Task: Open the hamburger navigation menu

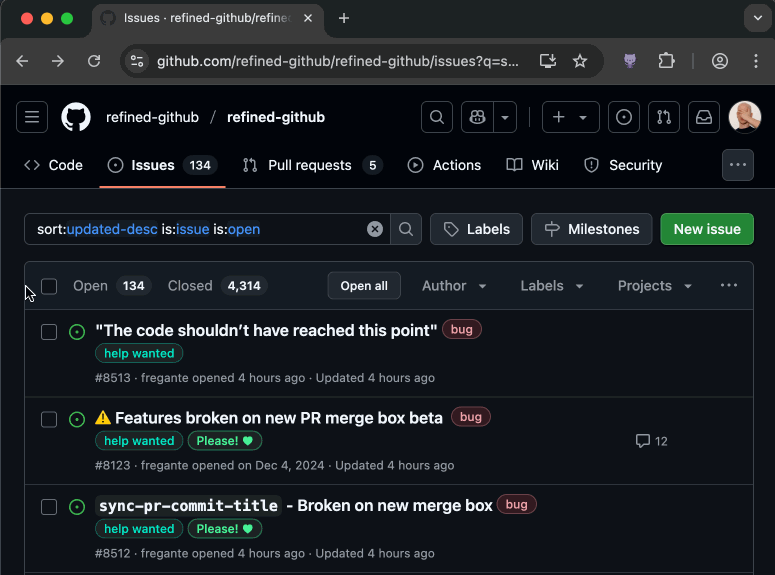Action: pos(32,117)
